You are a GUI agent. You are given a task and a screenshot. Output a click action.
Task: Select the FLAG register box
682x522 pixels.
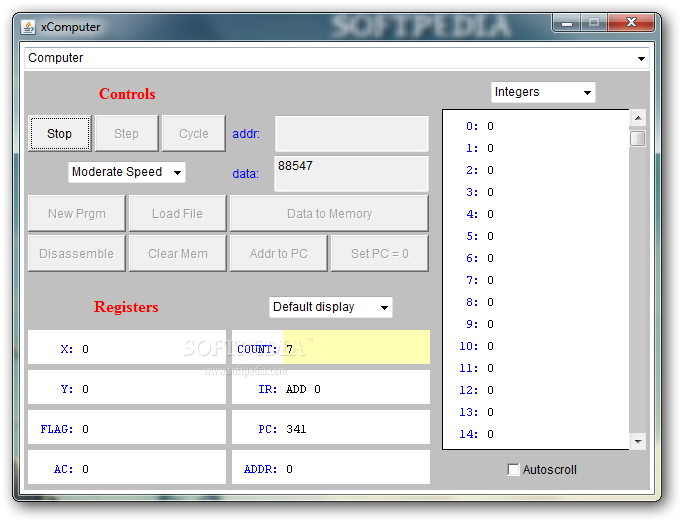127,427
